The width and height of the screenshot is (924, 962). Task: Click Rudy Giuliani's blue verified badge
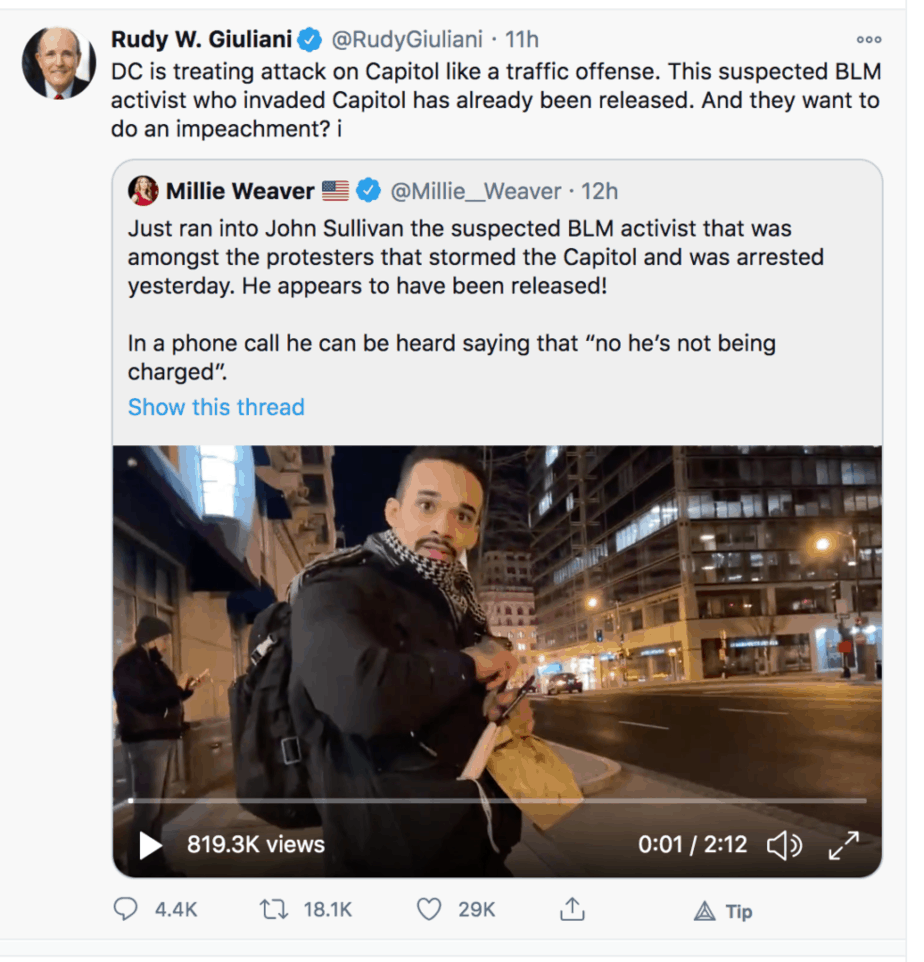tap(310, 40)
